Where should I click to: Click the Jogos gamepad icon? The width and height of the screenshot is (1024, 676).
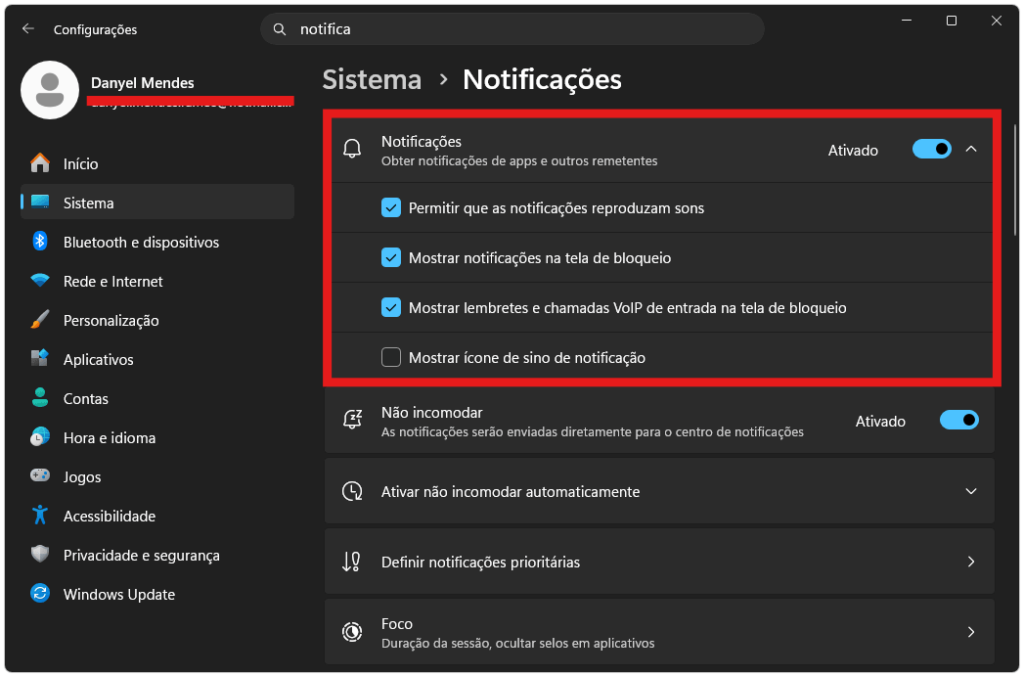coord(40,475)
